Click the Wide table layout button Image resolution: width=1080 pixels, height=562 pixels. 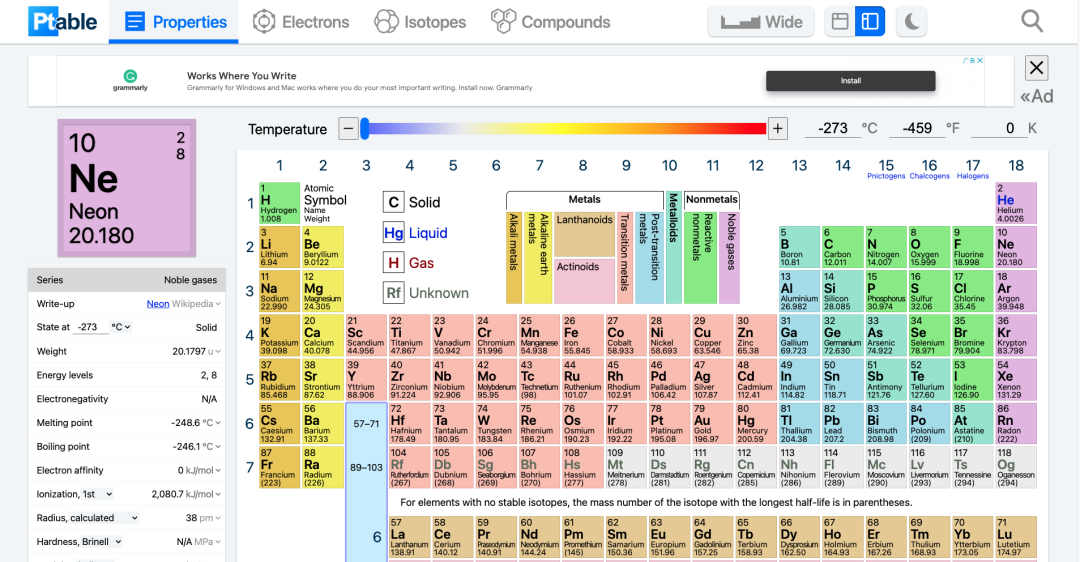point(762,21)
